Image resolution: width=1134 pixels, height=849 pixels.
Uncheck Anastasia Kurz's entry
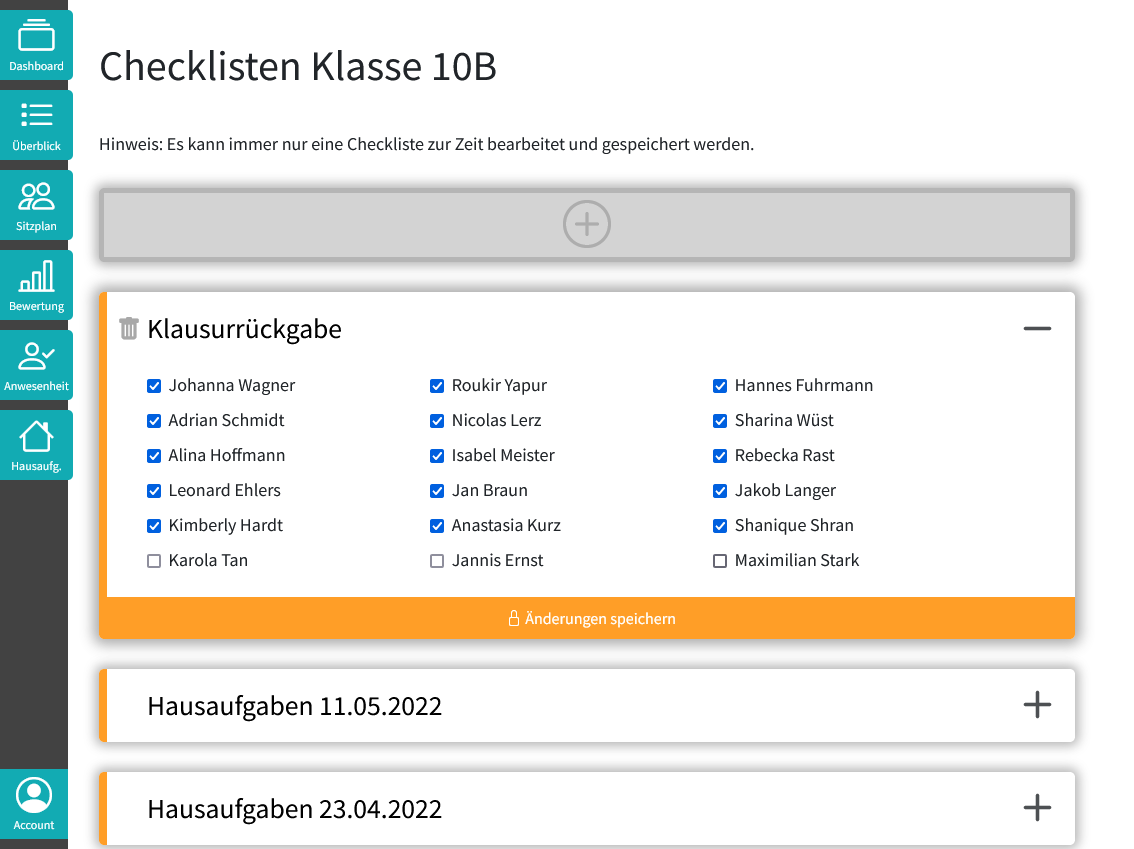click(437, 525)
